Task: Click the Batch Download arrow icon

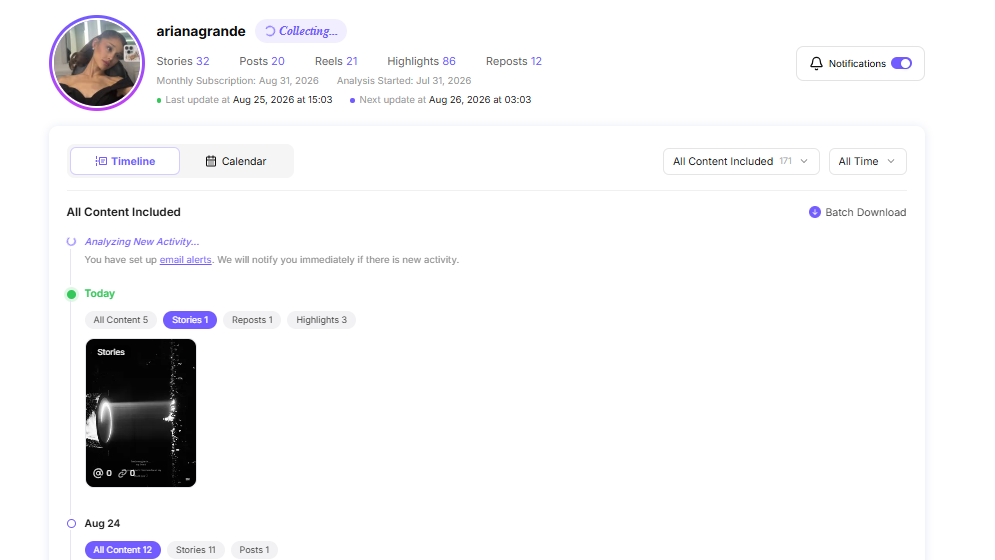Action: pos(815,212)
